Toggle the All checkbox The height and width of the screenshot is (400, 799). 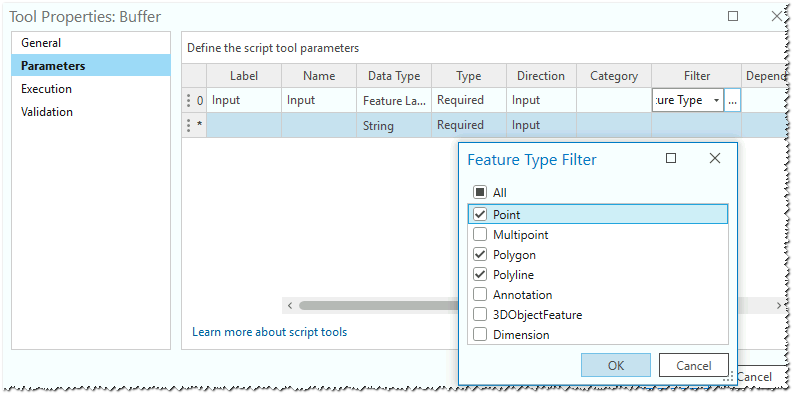480,192
